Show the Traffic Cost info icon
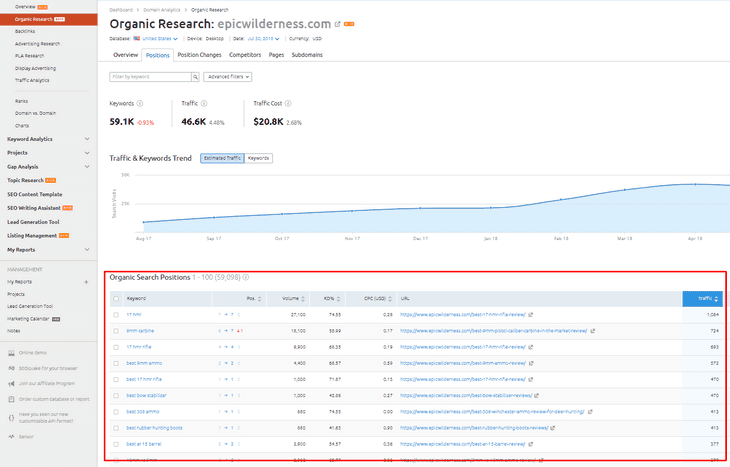The image size is (730, 467). [288, 103]
